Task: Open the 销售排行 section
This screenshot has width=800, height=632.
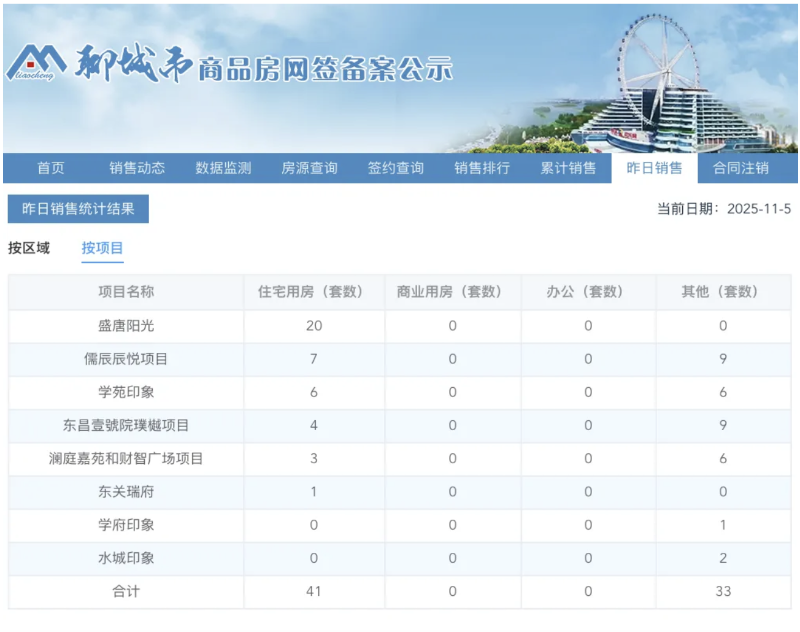Action: [x=483, y=168]
